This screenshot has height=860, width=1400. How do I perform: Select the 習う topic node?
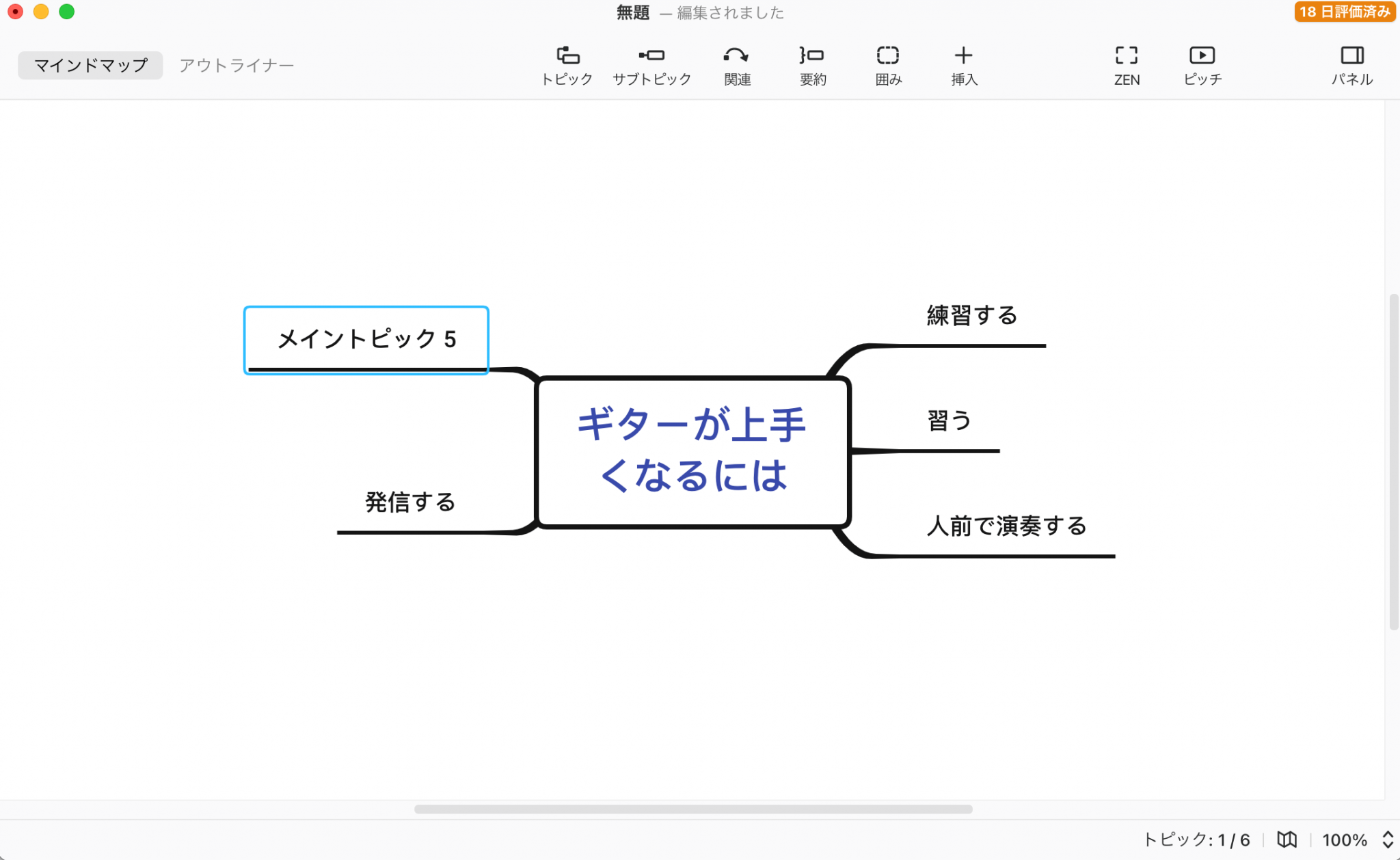(949, 421)
